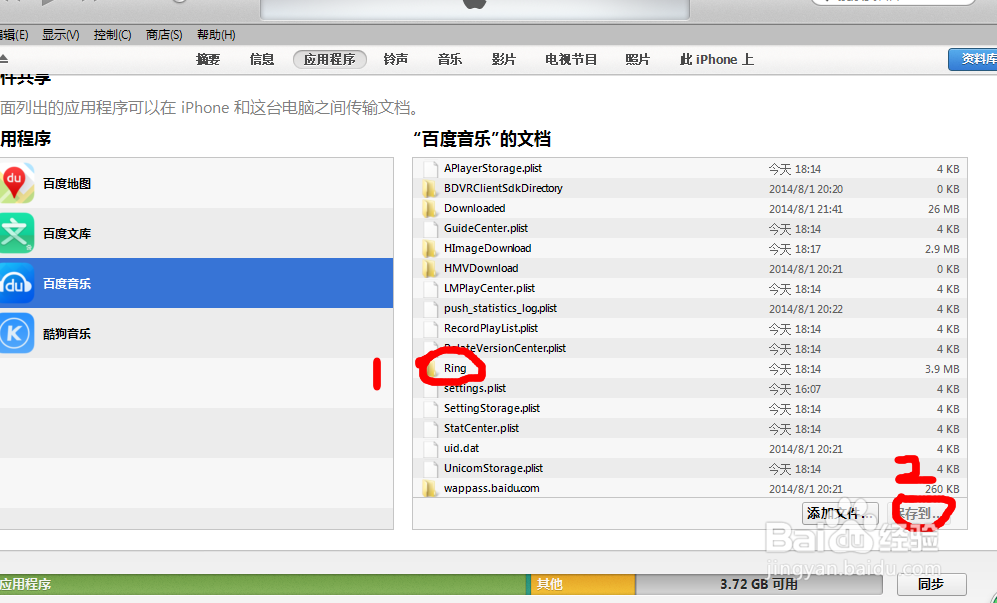The width and height of the screenshot is (997, 603).
Task: Select the UnicomStorage.plist file name
Action: click(x=493, y=468)
